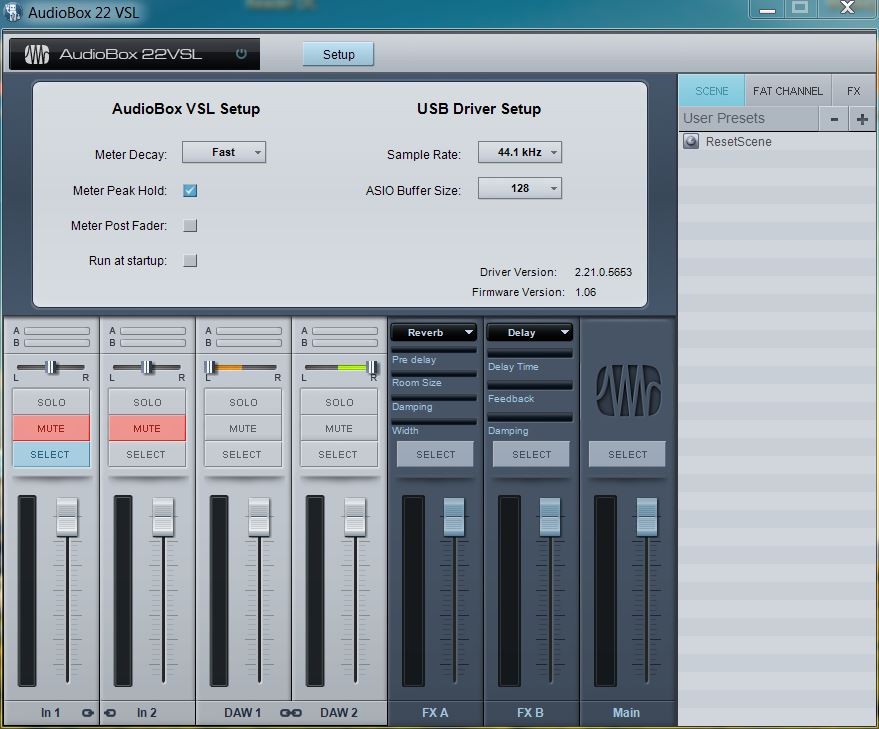Select the In 2 channel

point(147,454)
